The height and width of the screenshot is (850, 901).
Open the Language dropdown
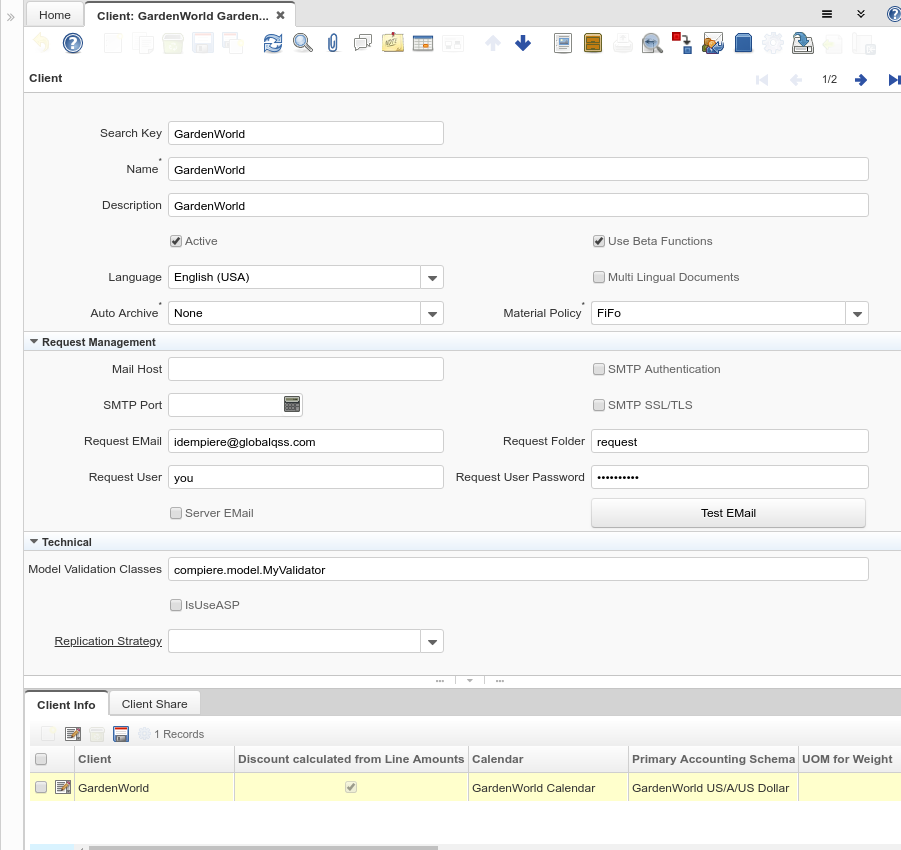click(x=431, y=278)
